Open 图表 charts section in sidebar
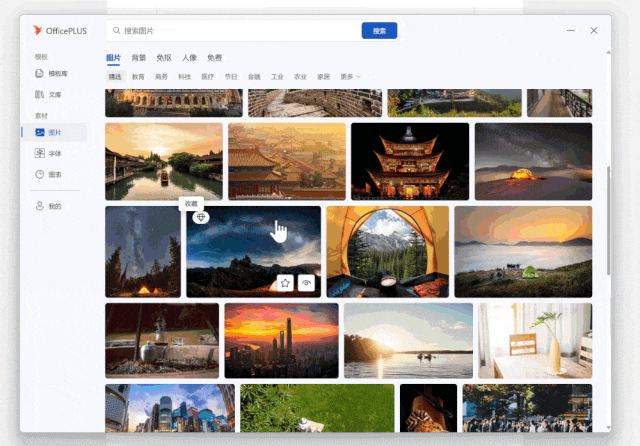The image size is (640, 446). click(52, 174)
